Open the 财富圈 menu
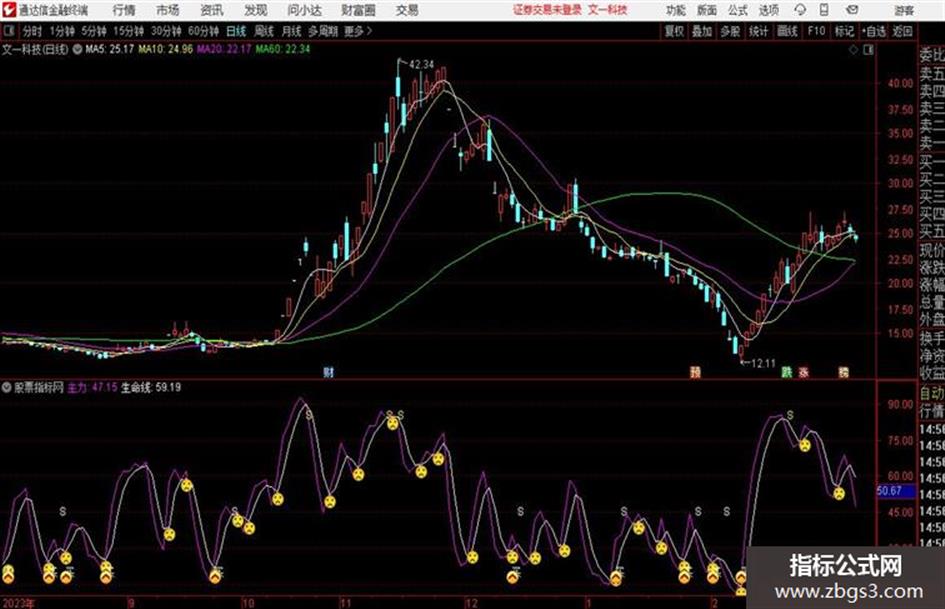 (x=358, y=10)
